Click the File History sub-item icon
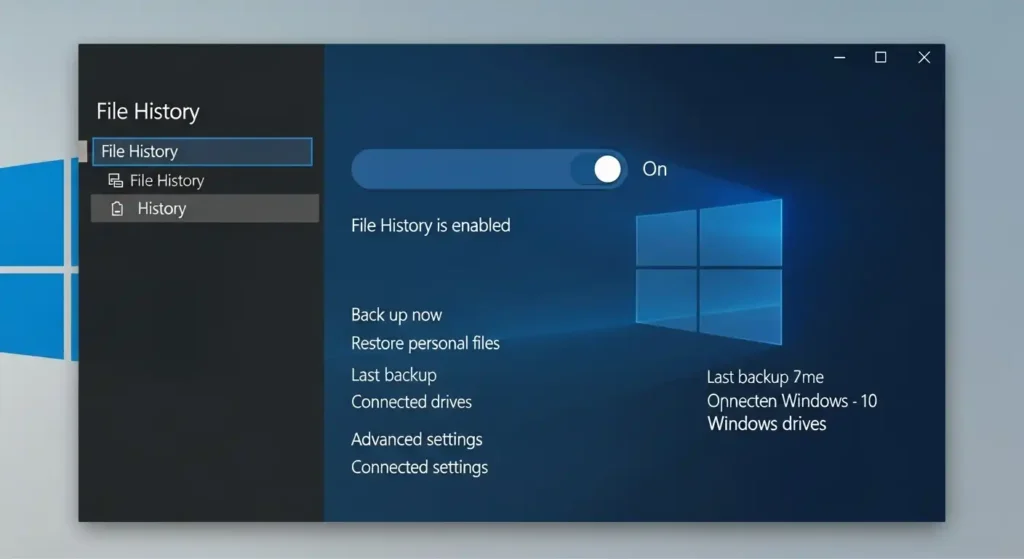1024x559 pixels. tap(116, 180)
